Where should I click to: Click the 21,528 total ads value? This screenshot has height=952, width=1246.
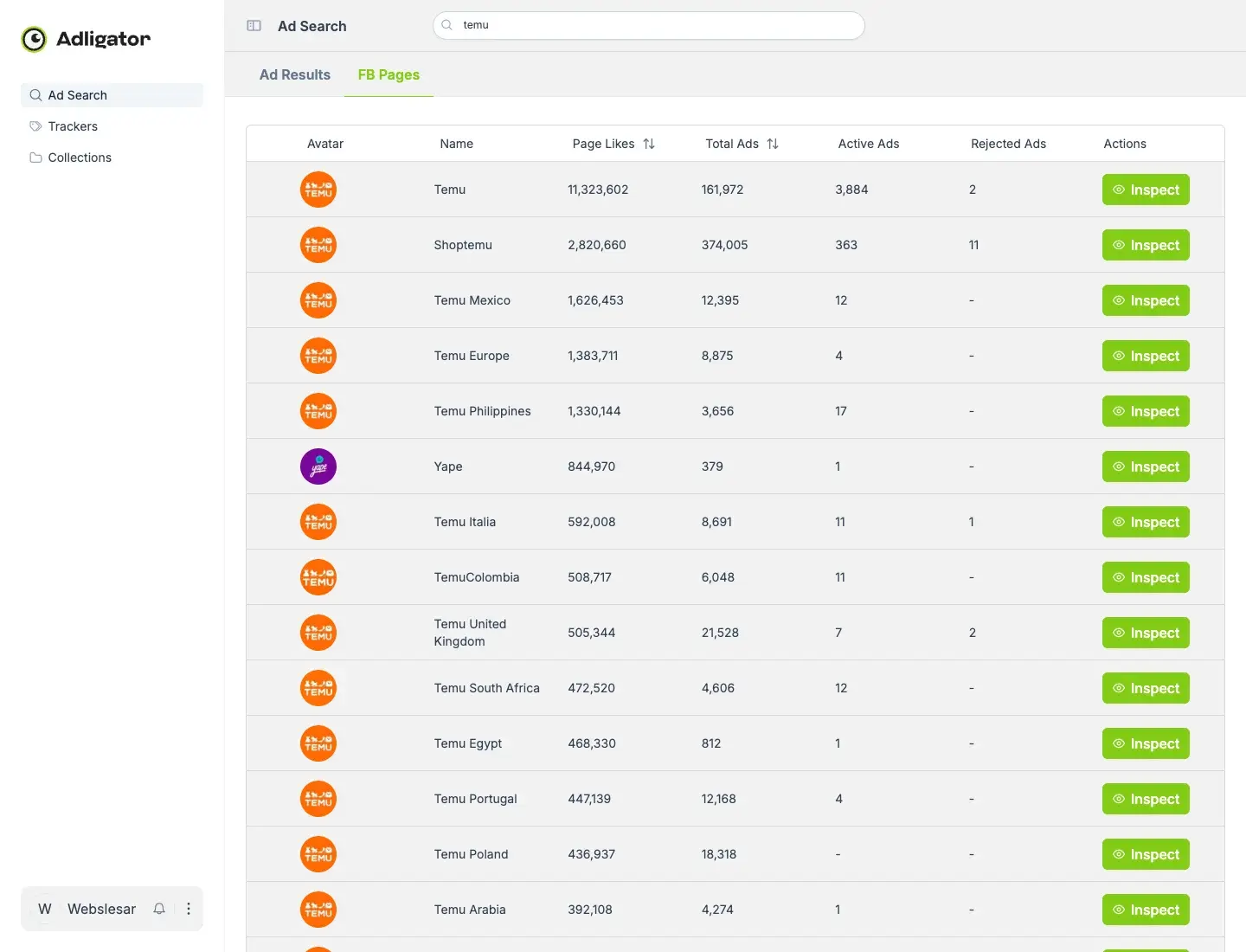coord(720,633)
